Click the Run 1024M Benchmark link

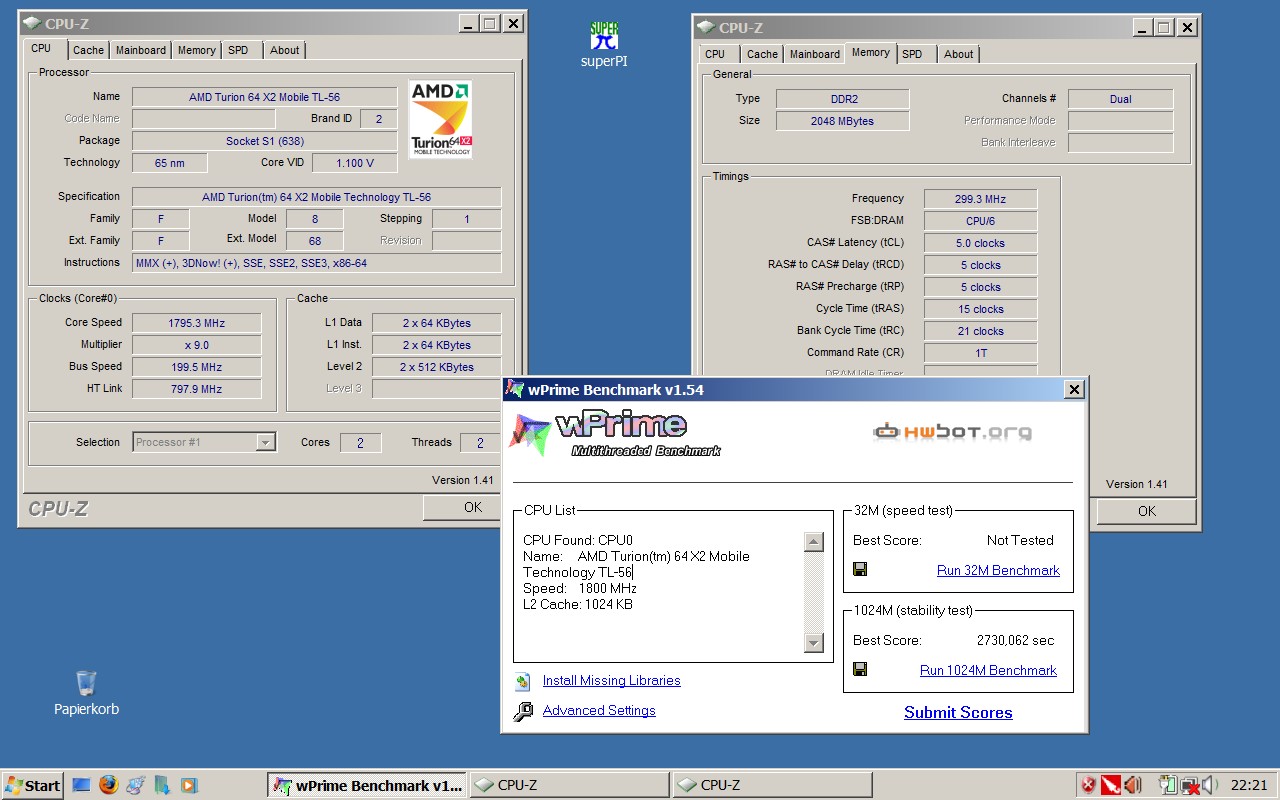[x=988, y=670]
